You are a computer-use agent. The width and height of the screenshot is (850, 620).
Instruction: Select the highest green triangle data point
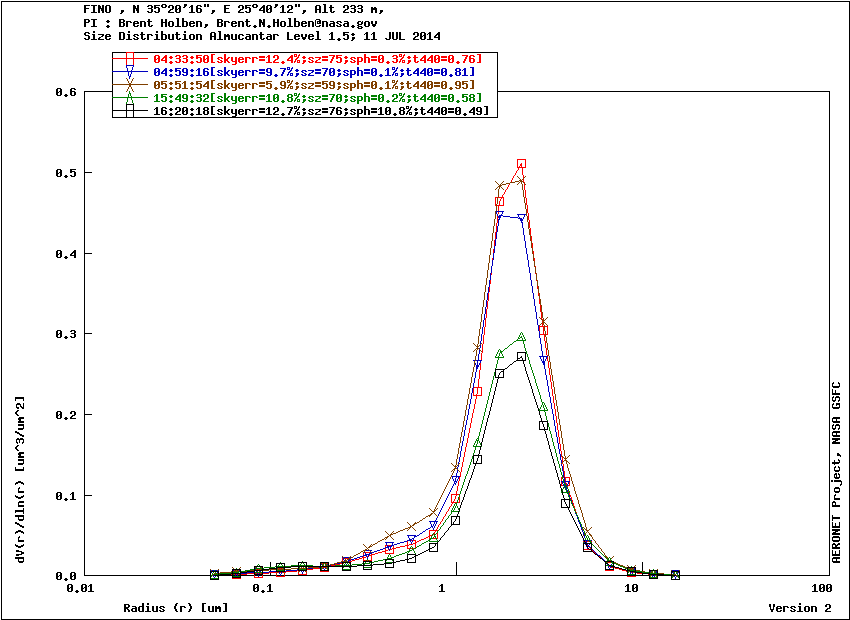[521, 337]
